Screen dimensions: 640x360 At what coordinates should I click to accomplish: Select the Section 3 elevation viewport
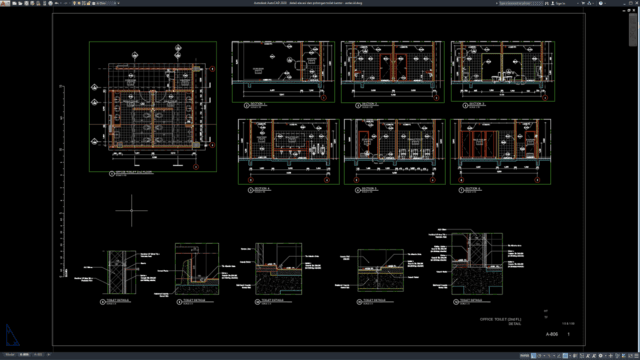pyautogui.click(x=503, y=71)
